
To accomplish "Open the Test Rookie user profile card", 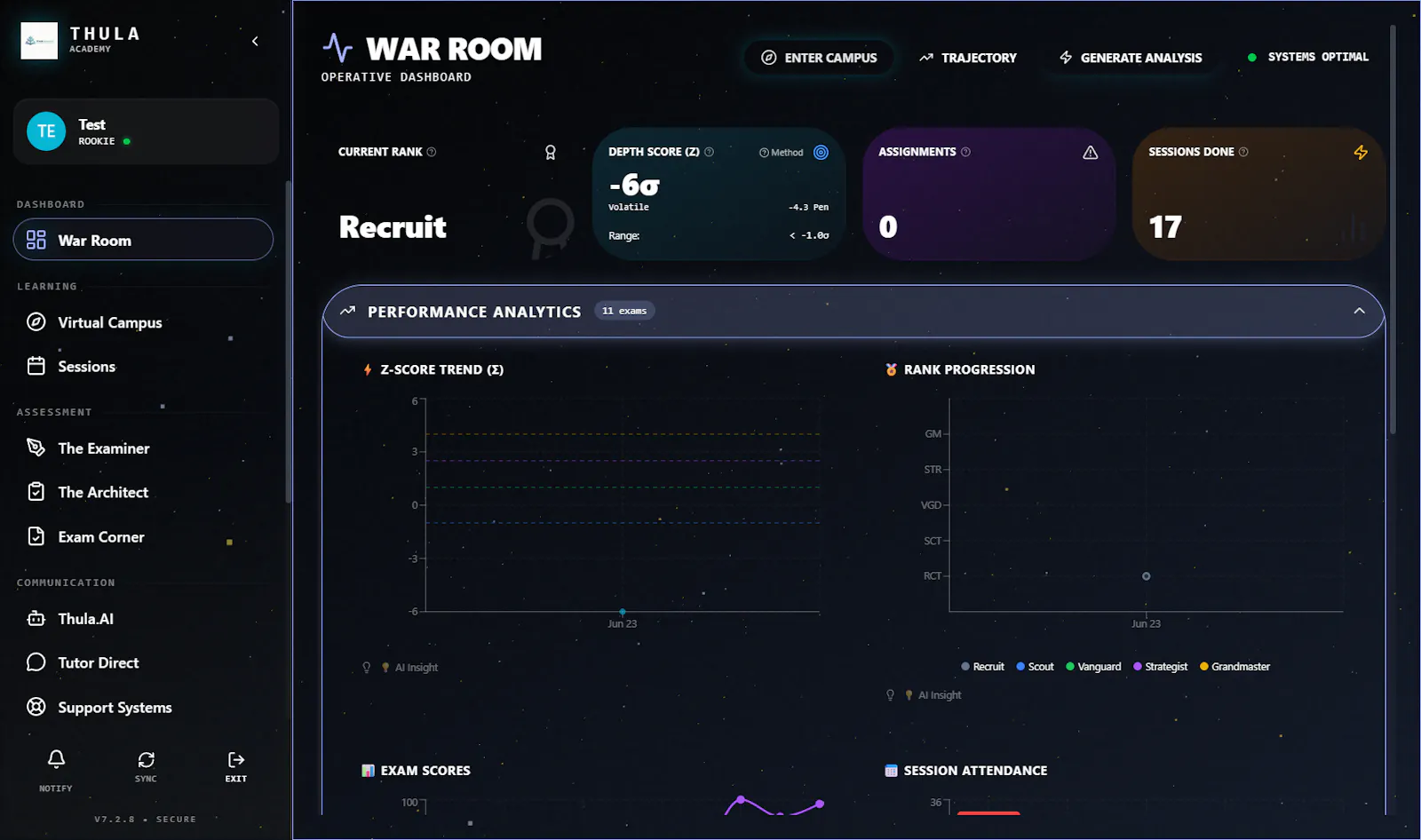I will (x=146, y=131).
